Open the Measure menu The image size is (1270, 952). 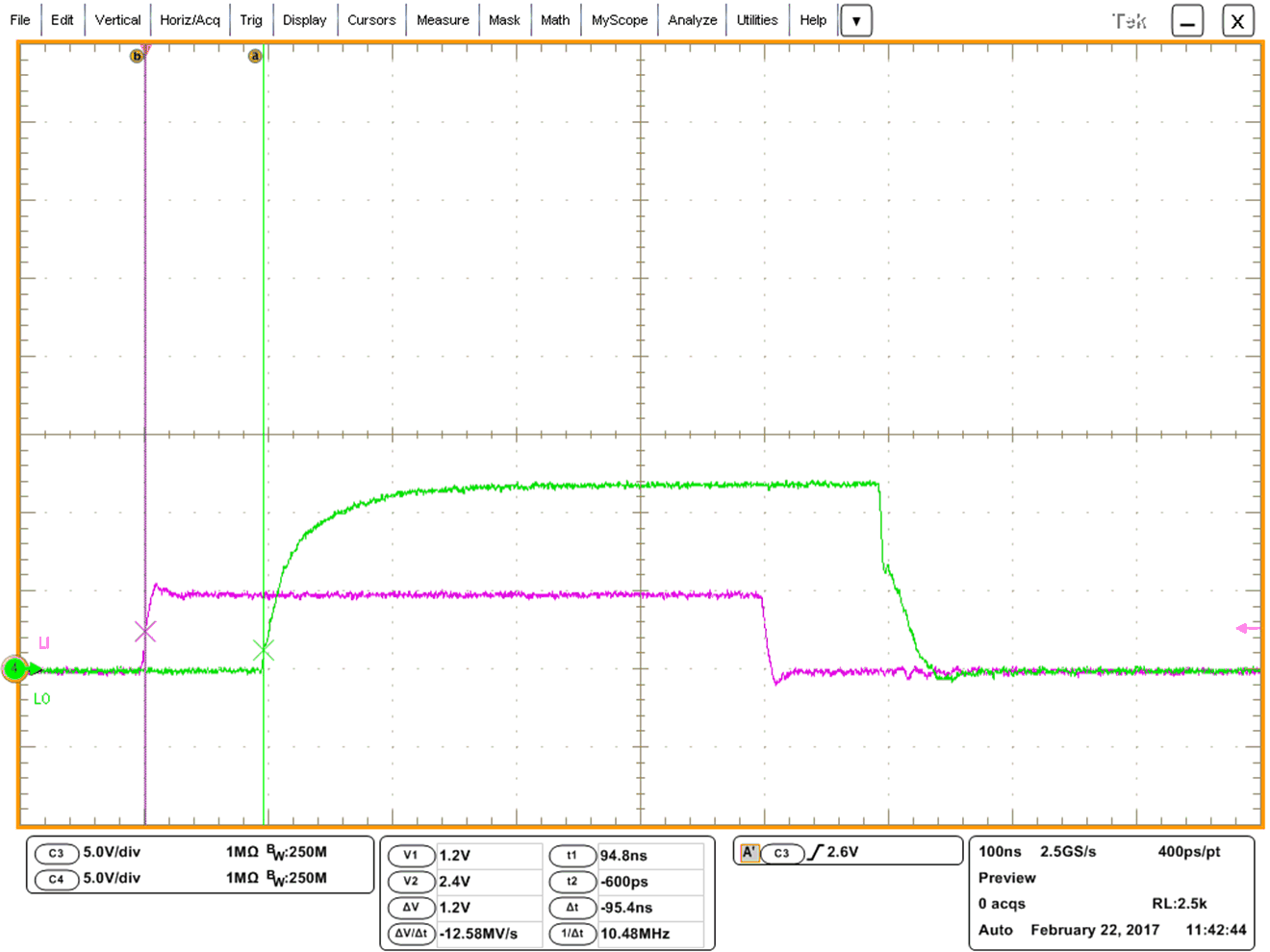(x=442, y=19)
